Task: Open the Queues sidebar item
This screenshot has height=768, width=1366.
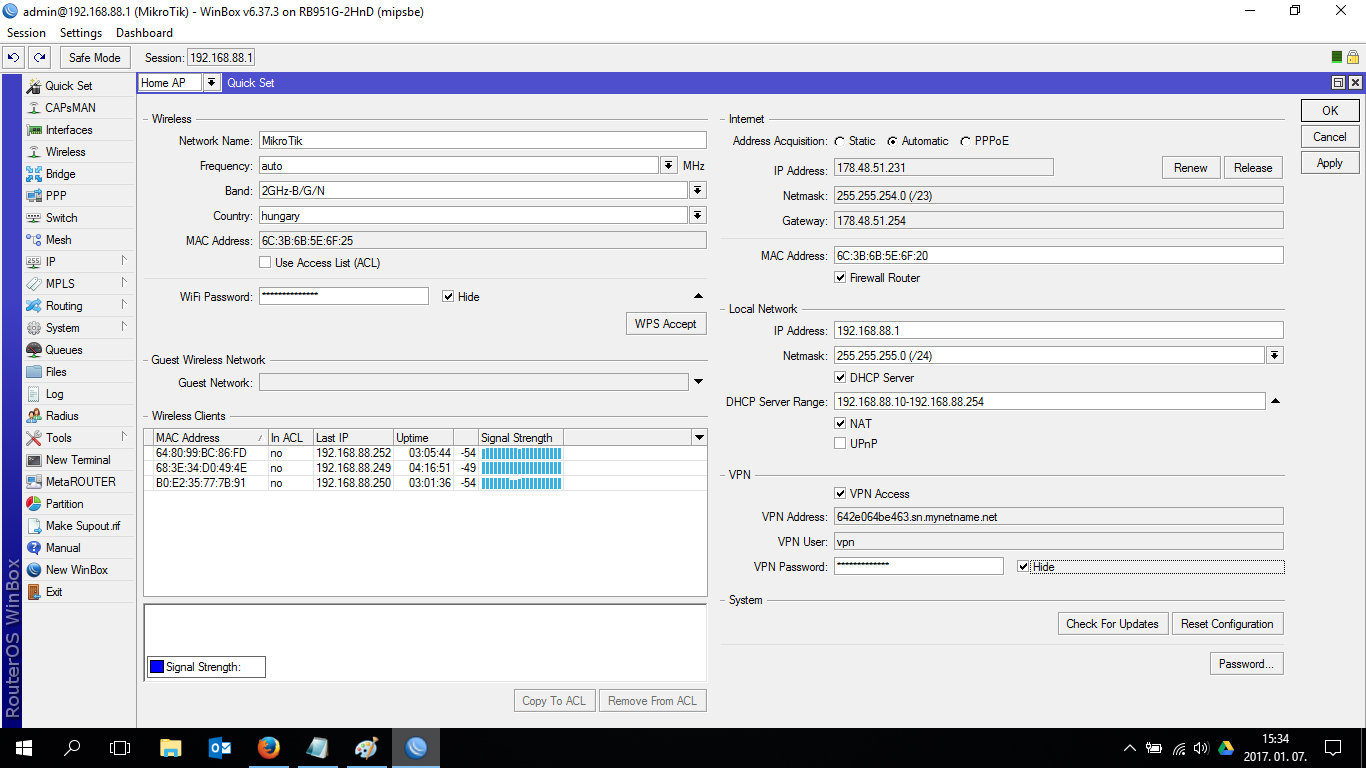Action: 64,350
